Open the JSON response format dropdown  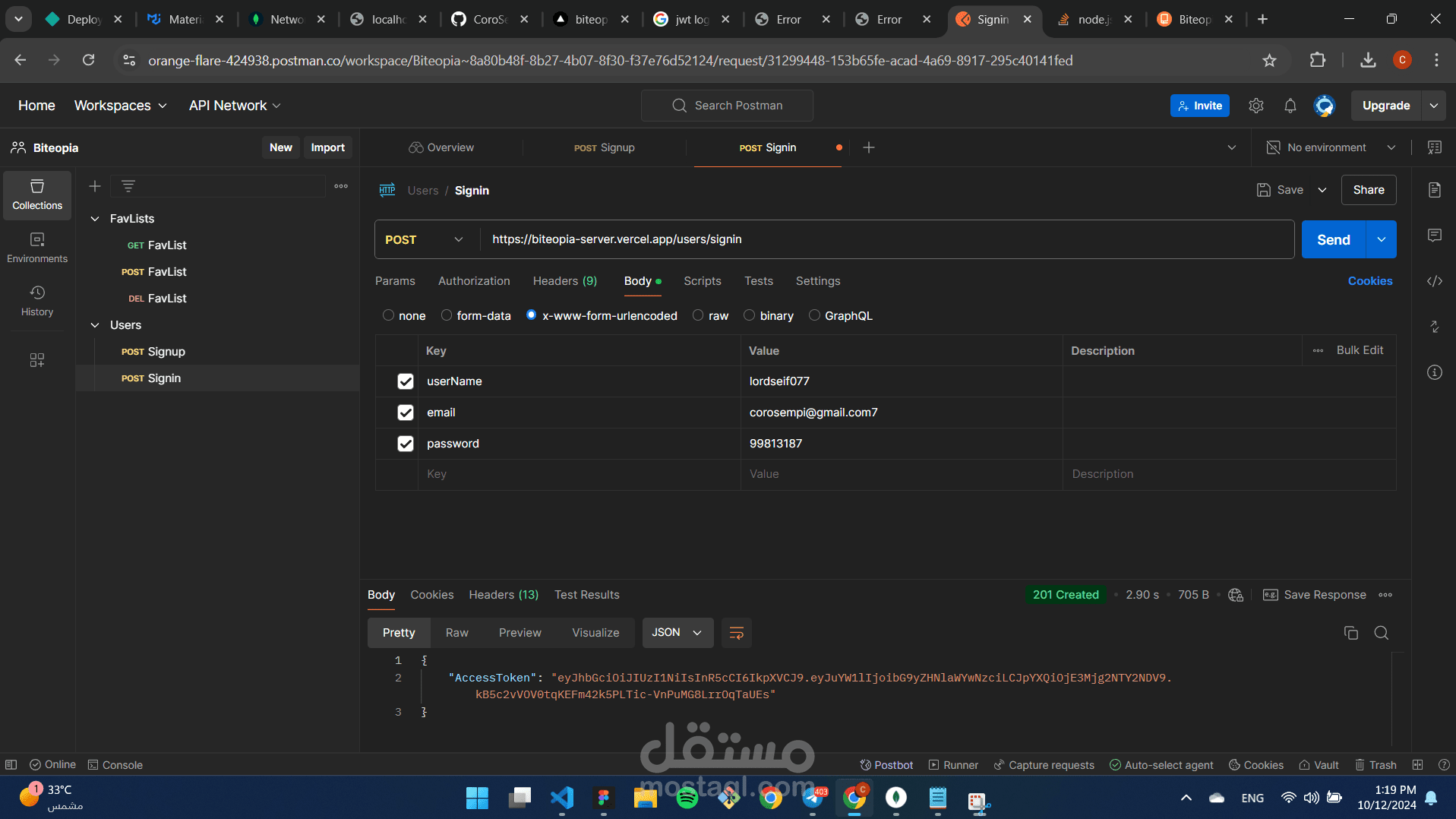677,633
